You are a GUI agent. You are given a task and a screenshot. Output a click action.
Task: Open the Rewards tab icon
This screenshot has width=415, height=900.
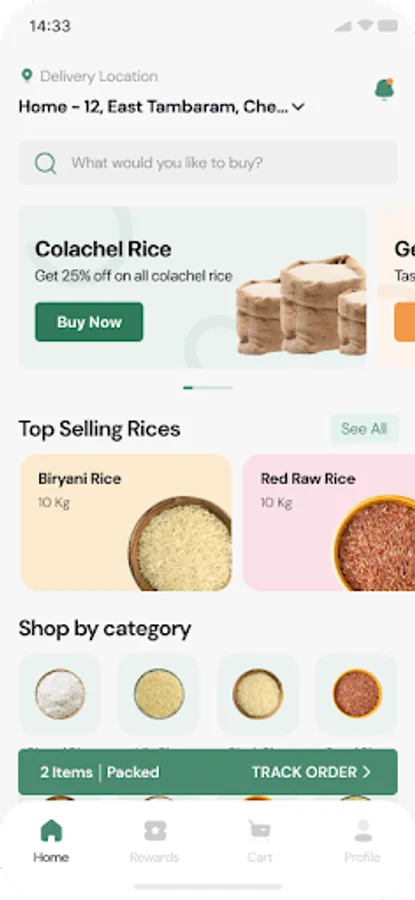tap(154, 831)
